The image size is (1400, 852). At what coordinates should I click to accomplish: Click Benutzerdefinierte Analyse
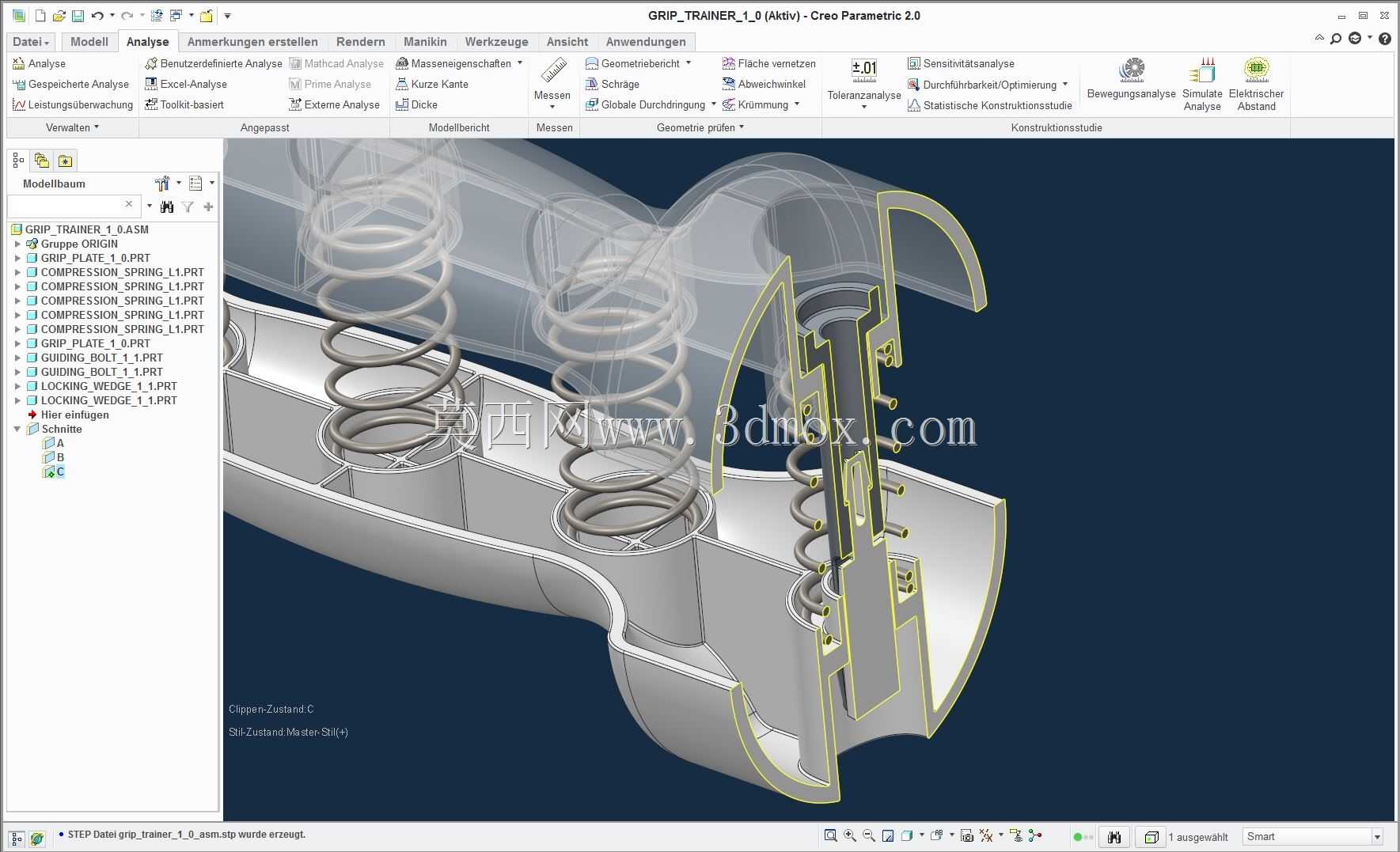coord(214,63)
